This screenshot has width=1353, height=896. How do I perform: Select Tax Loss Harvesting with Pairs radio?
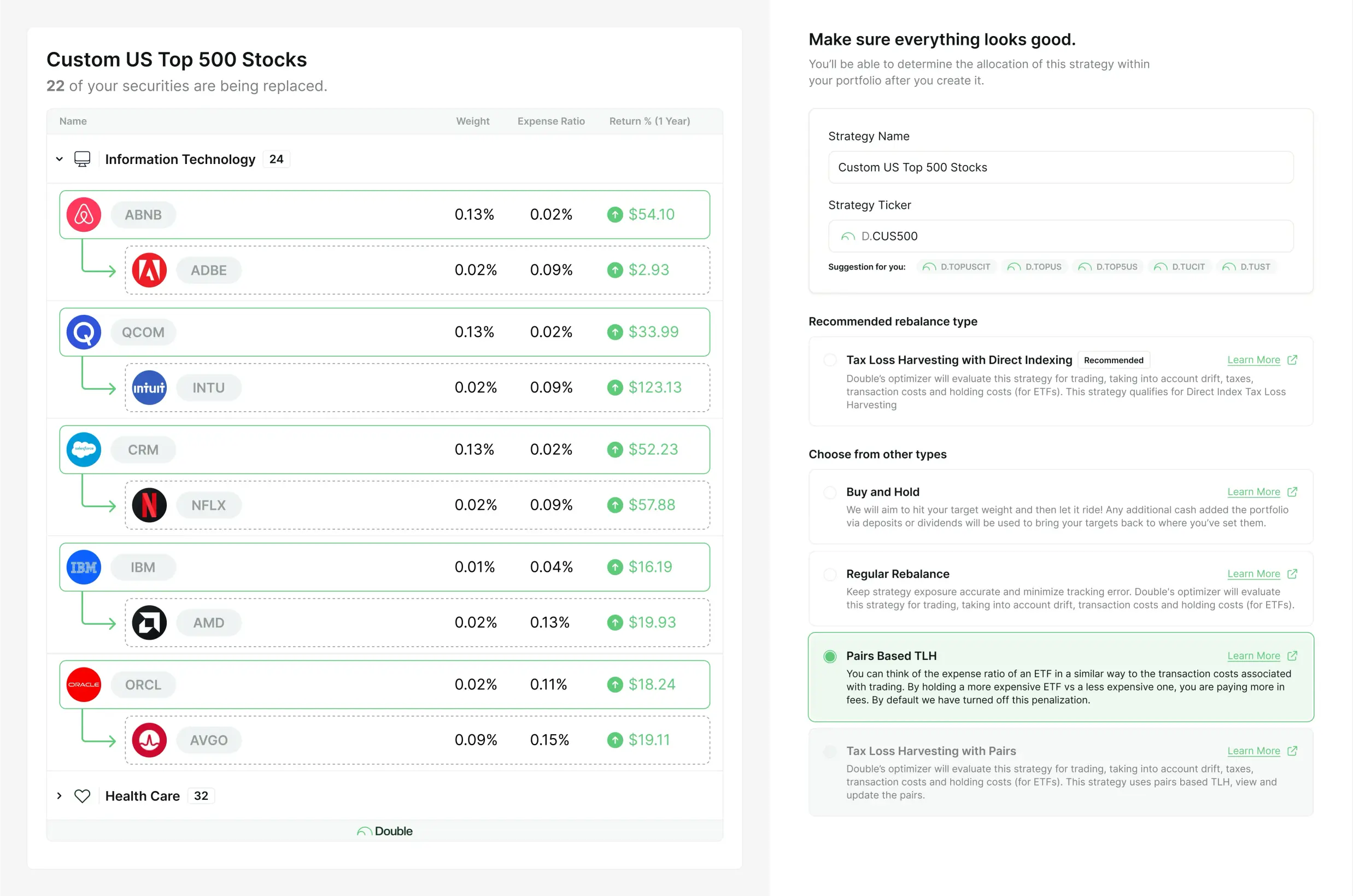point(830,751)
